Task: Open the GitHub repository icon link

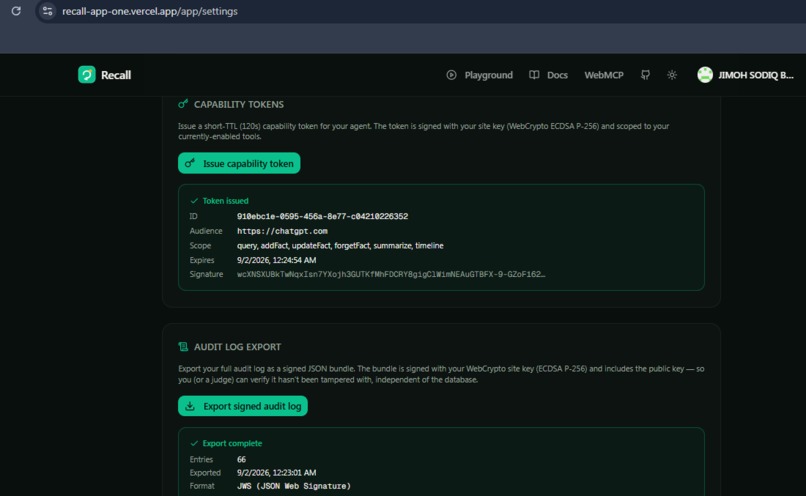Action: (645, 75)
